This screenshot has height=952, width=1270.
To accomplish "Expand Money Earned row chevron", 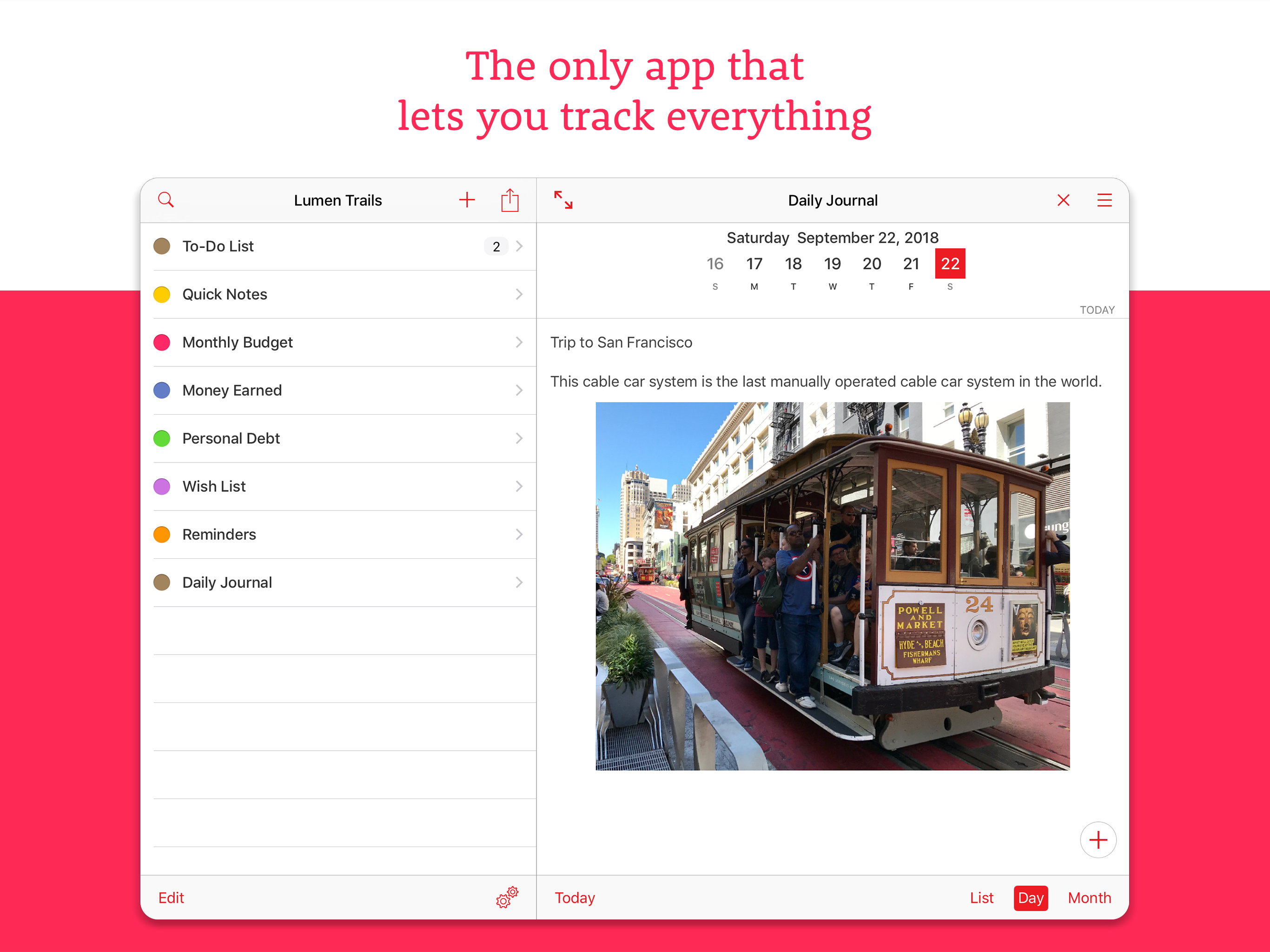I will pos(519,390).
